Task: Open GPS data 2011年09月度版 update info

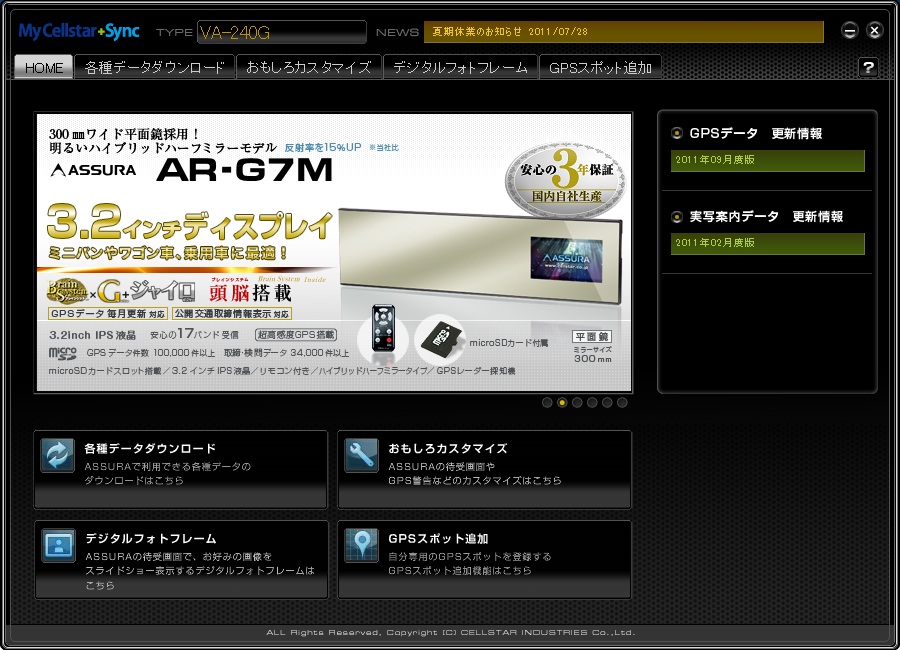Action: pos(767,160)
